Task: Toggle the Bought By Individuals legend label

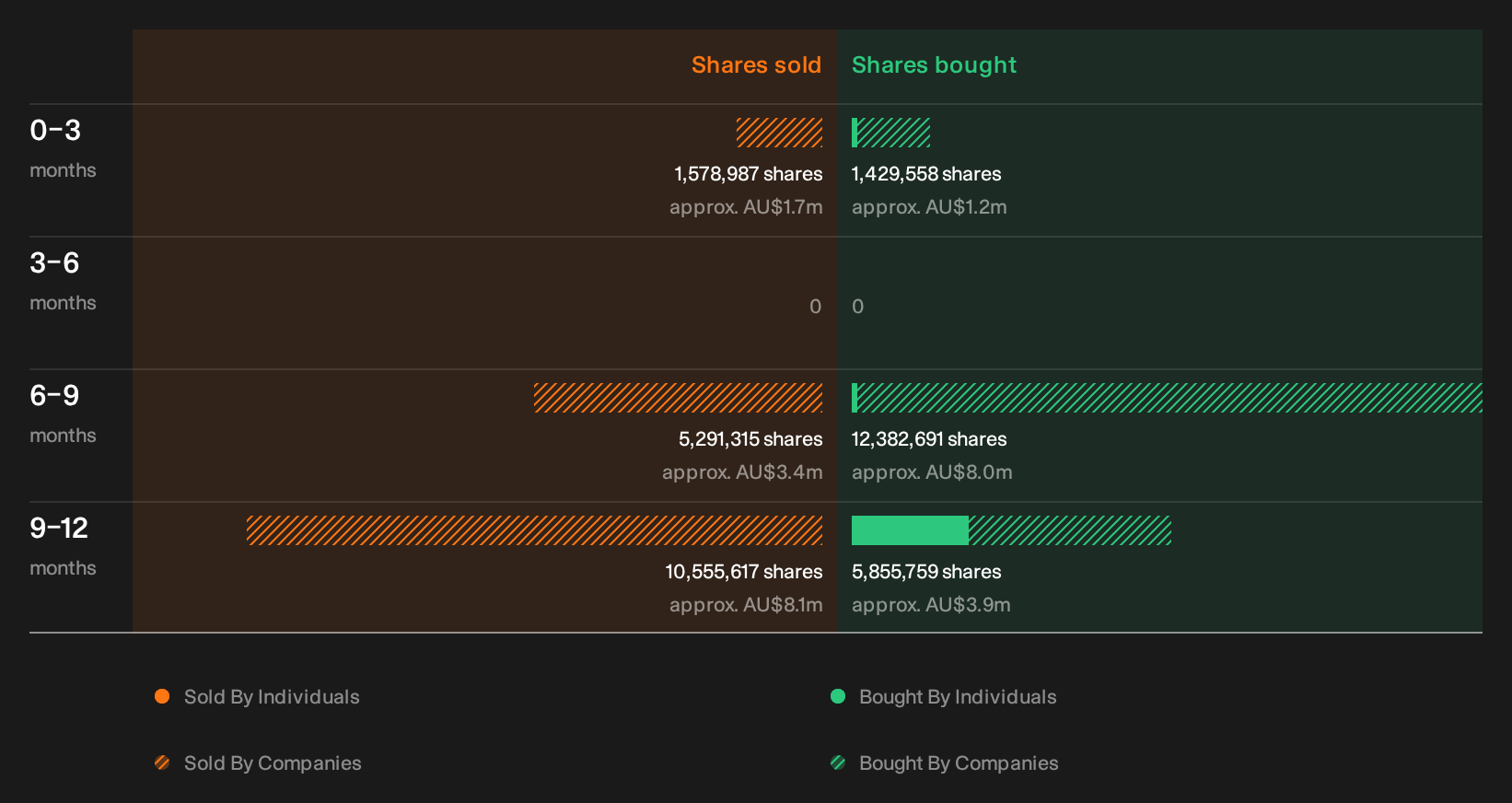Action: (958, 697)
